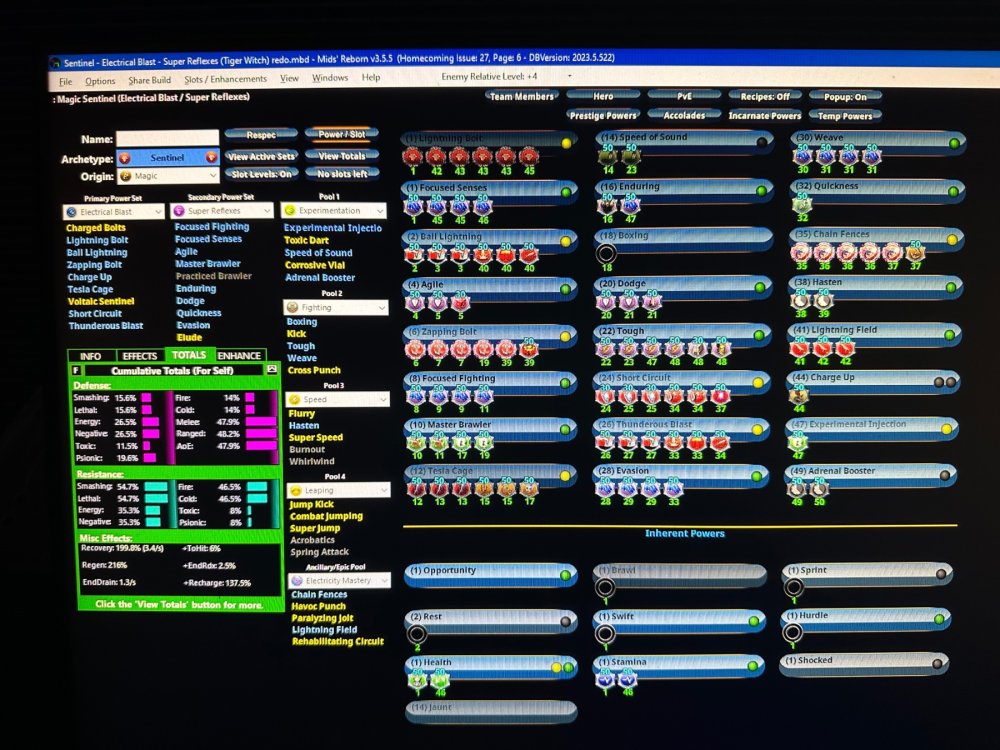Image resolution: width=1000 pixels, height=750 pixels.
Task: Click the F lock icon in Totals panel
Action: [75, 370]
